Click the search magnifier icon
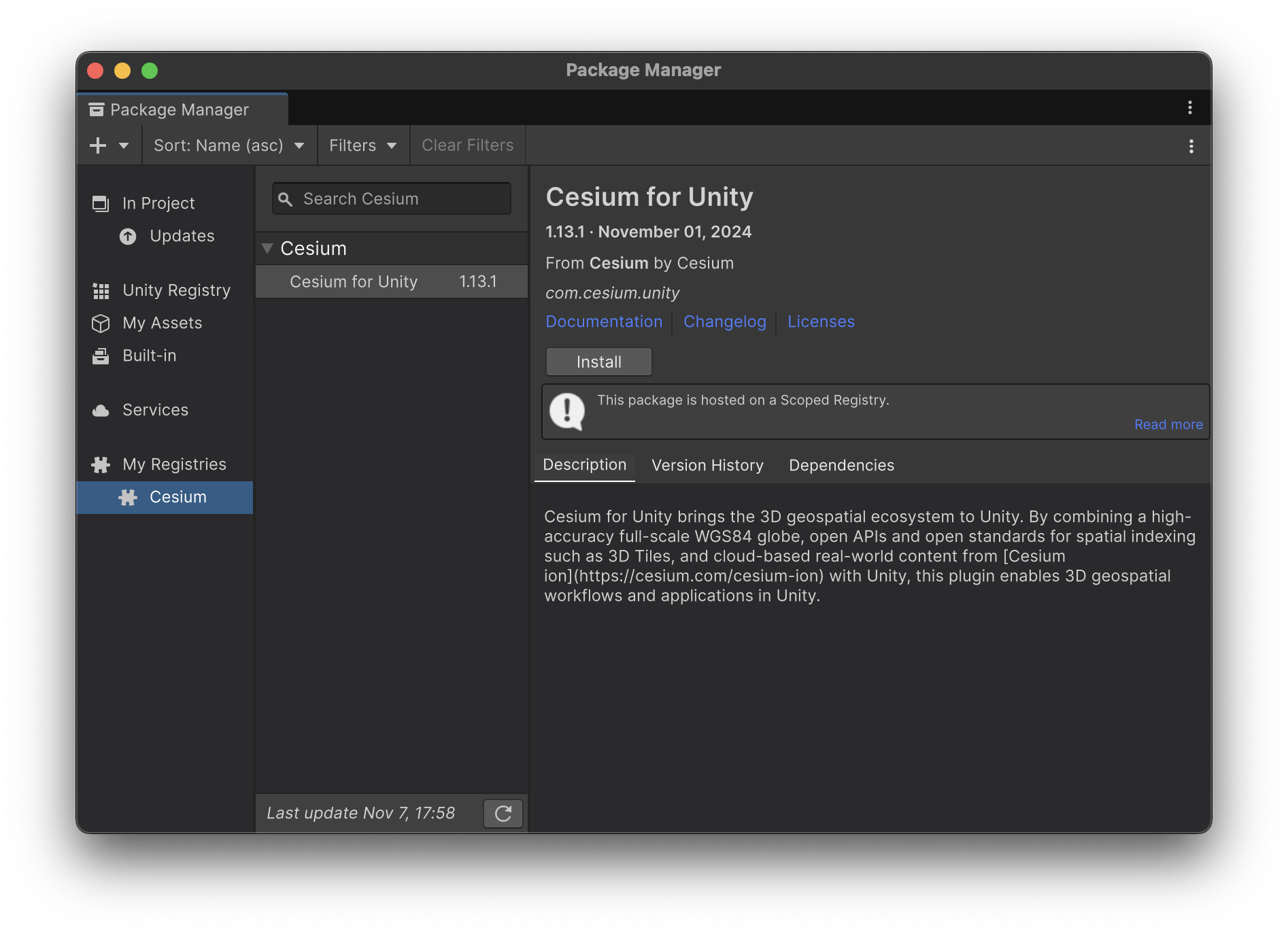 tap(286, 199)
